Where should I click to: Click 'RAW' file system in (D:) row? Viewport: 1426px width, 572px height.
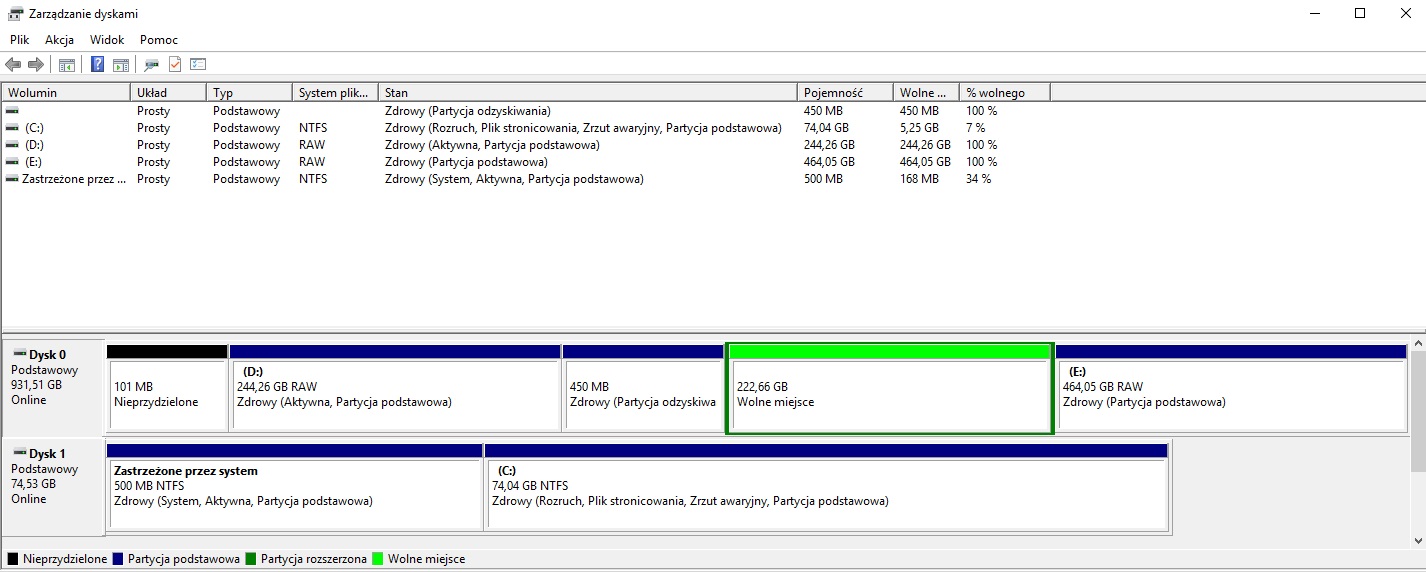click(311, 145)
